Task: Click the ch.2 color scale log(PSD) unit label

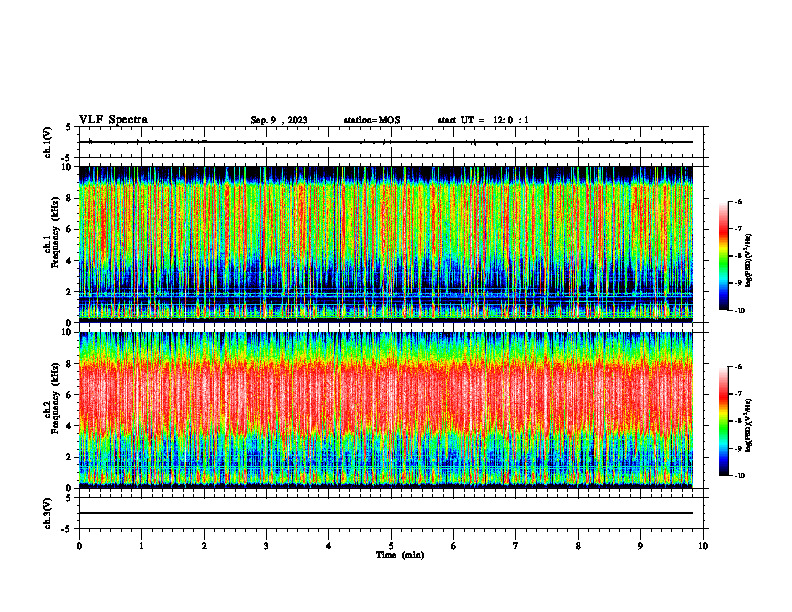Action: pos(749,425)
